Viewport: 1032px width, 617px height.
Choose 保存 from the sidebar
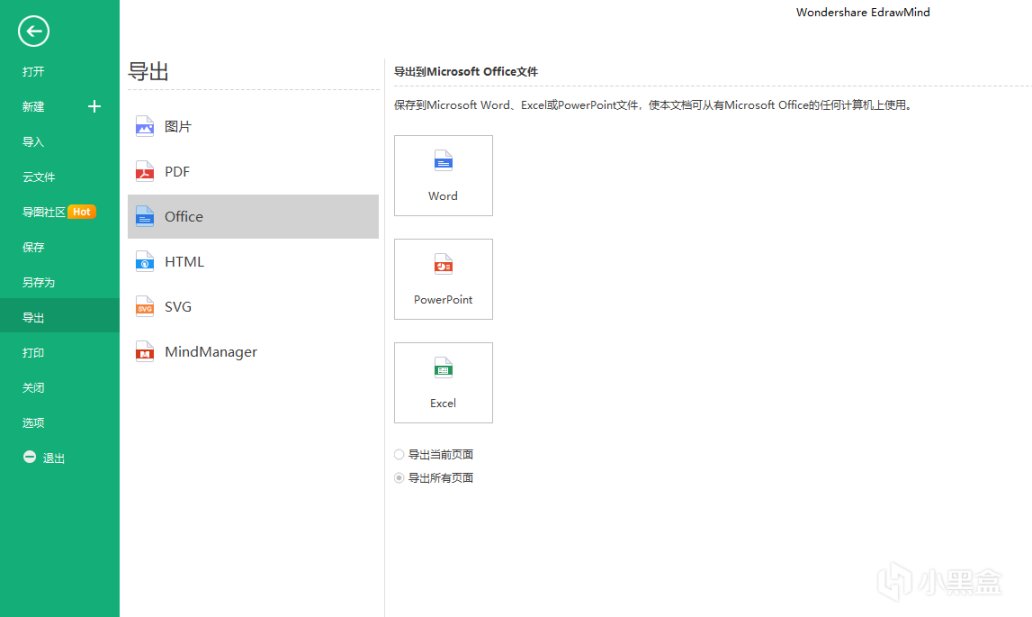(x=34, y=247)
